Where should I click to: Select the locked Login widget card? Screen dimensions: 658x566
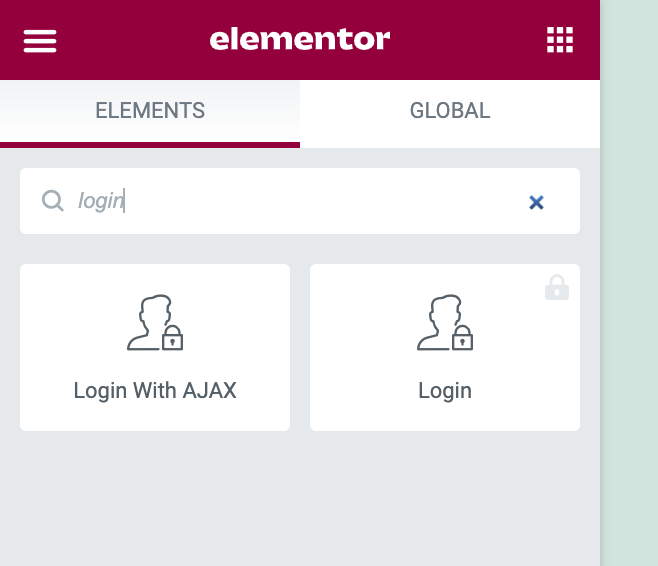coord(445,347)
